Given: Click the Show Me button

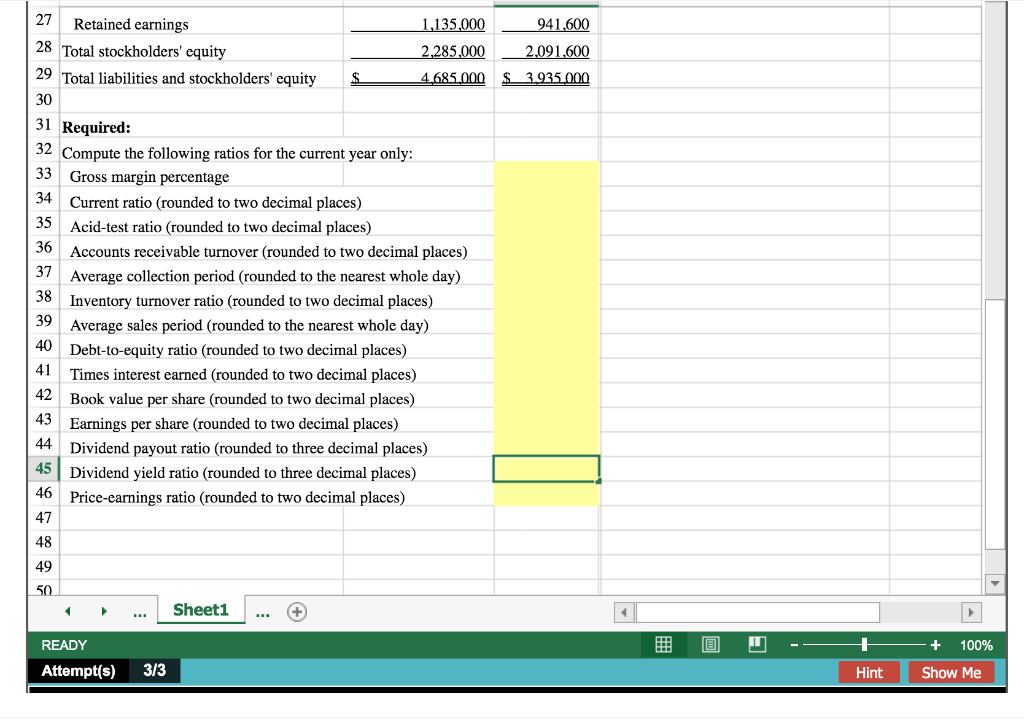Looking at the screenshot, I should (x=951, y=672).
